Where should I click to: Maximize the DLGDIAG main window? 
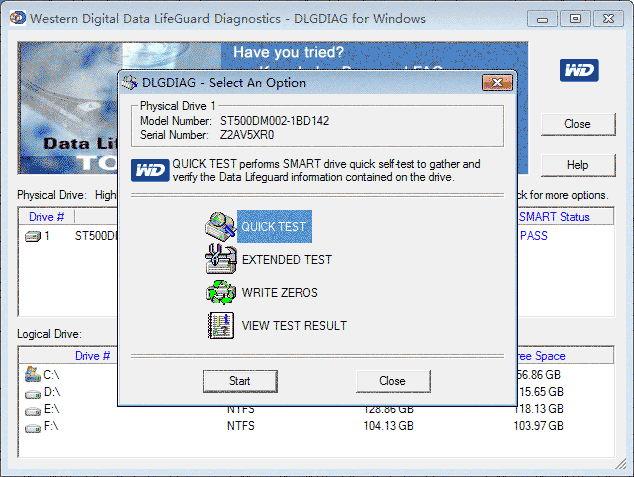pyautogui.click(x=575, y=19)
